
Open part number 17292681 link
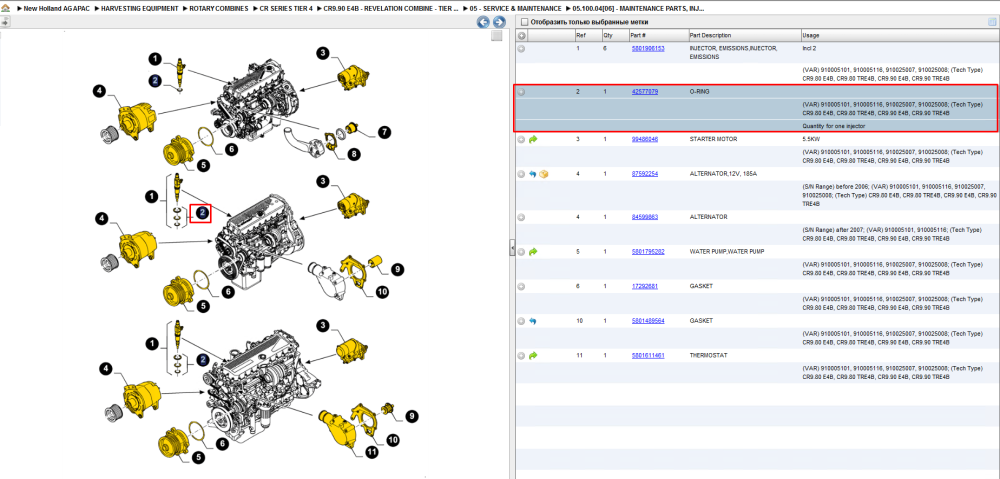644,286
